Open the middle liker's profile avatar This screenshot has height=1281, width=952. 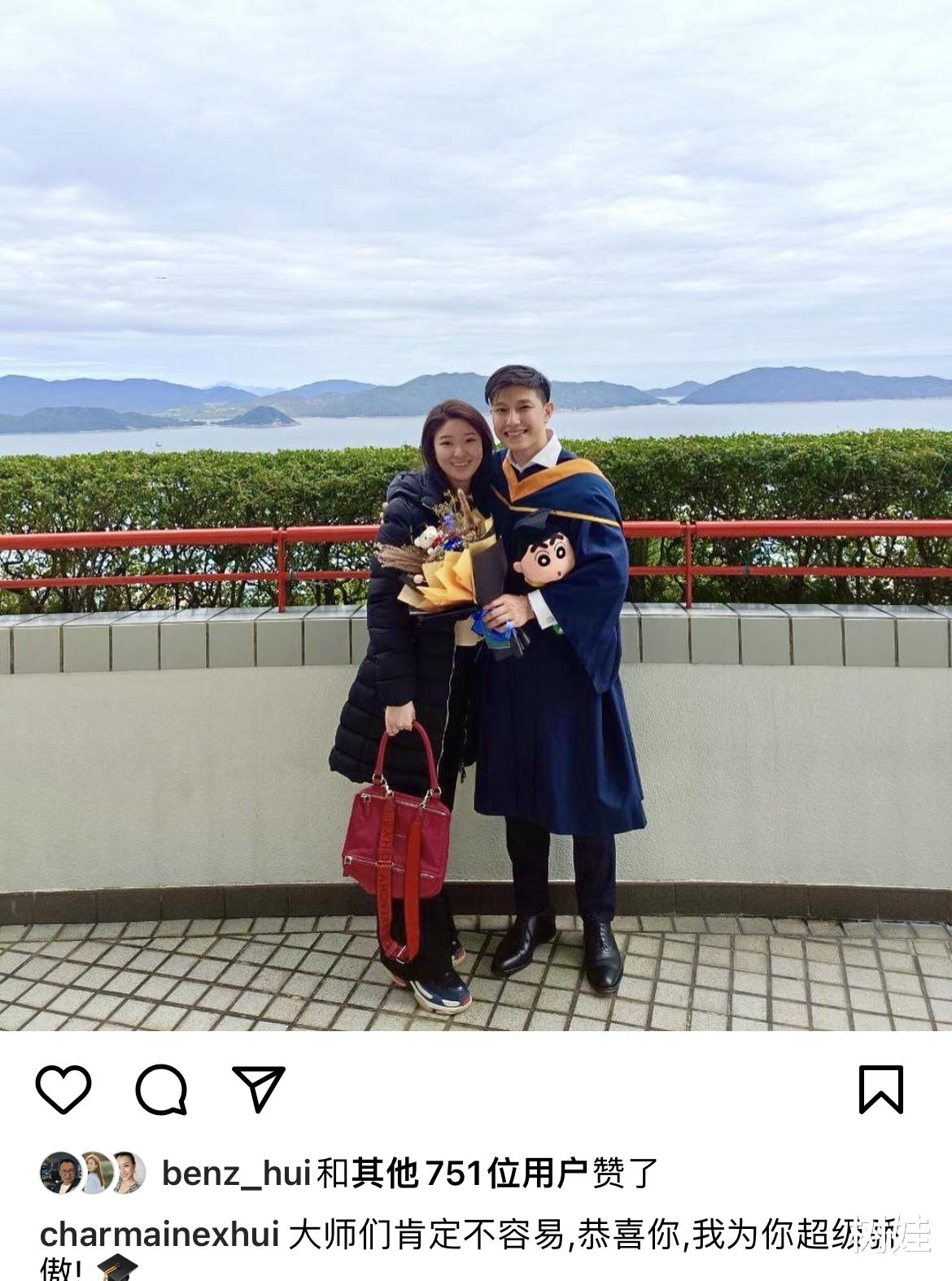94,1173
